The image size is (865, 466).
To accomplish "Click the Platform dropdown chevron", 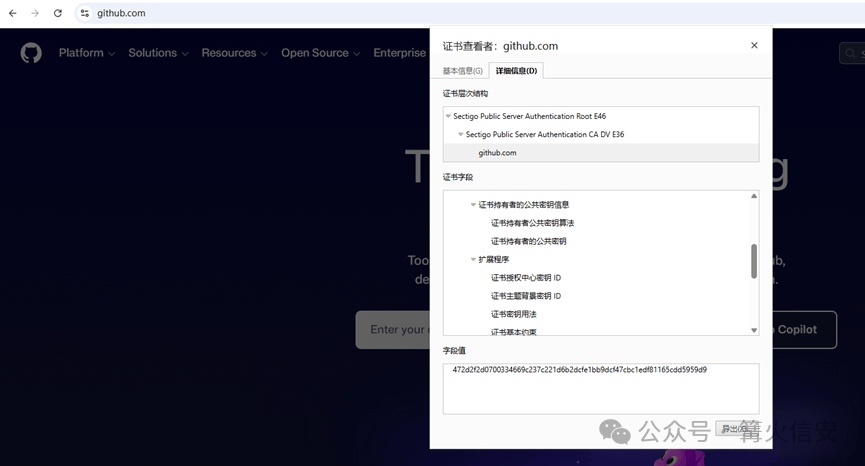I will (111, 54).
